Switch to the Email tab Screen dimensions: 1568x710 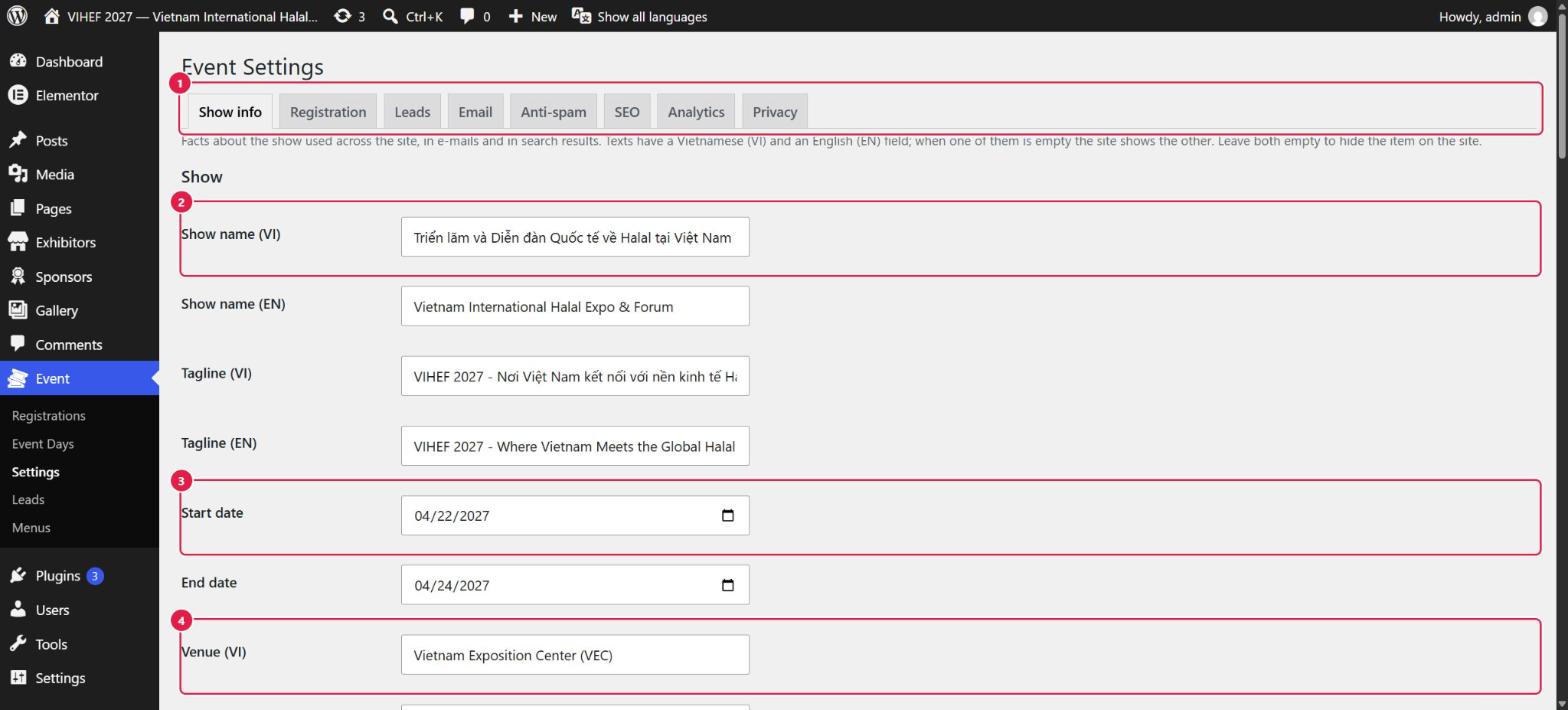click(x=475, y=112)
